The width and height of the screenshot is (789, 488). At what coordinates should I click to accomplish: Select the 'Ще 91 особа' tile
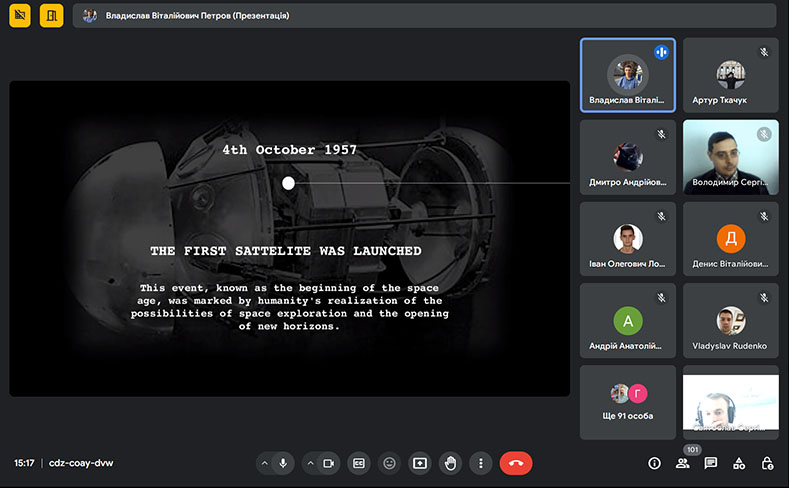coord(628,402)
